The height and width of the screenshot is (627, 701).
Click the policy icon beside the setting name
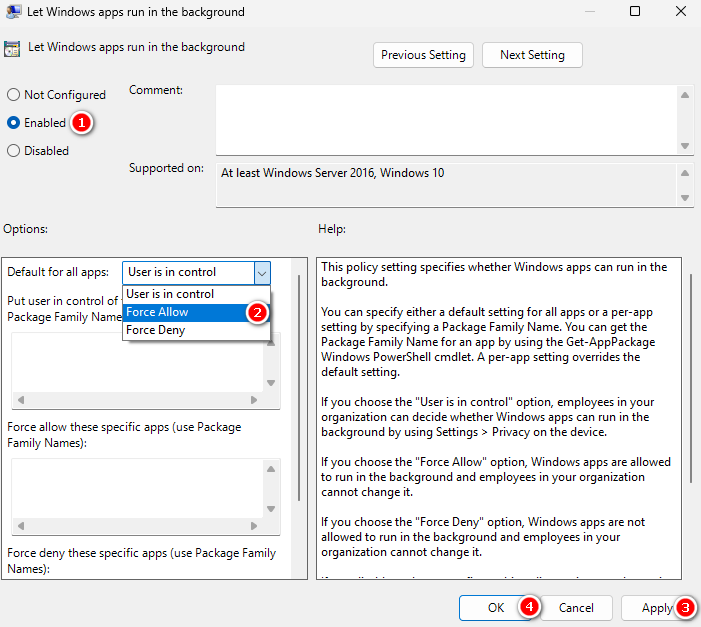pyautogui.click(x=11, y=48)
